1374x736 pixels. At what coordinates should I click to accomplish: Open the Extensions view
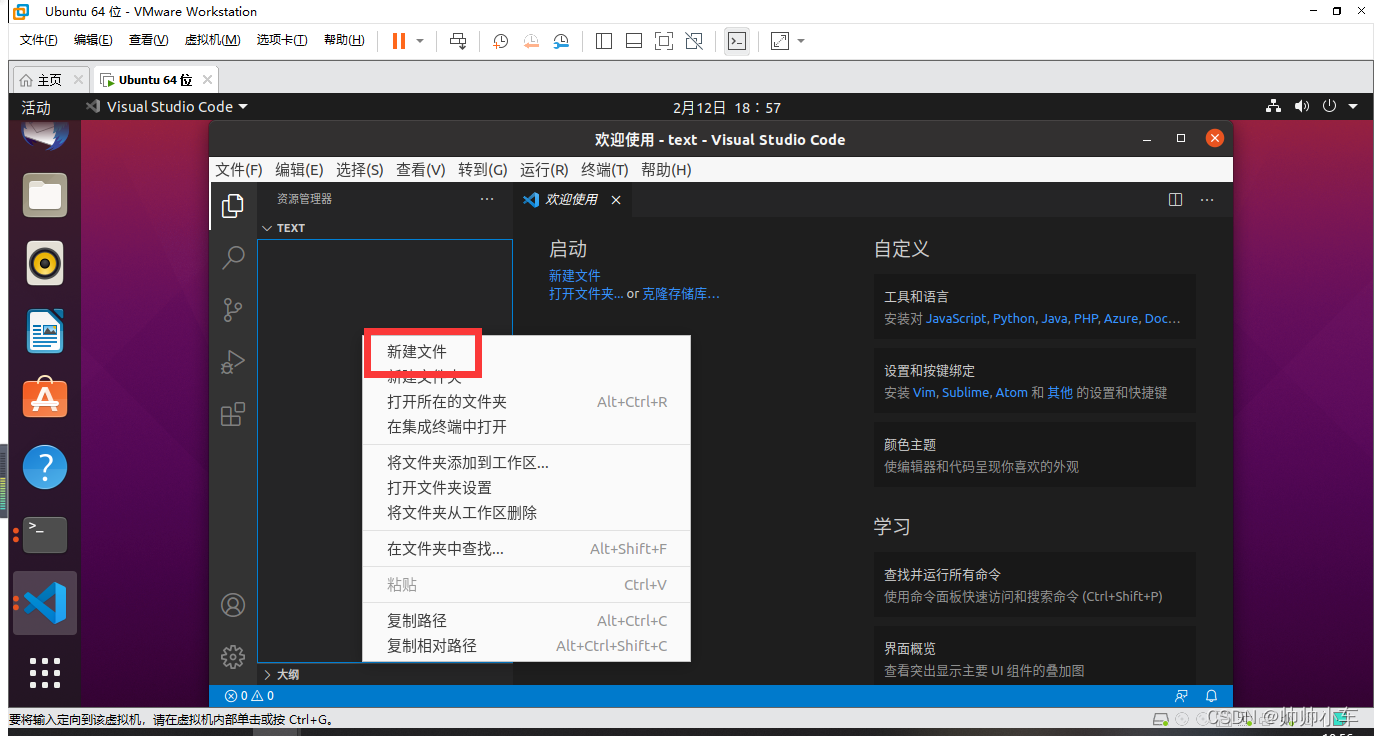[x=233, y=413]
